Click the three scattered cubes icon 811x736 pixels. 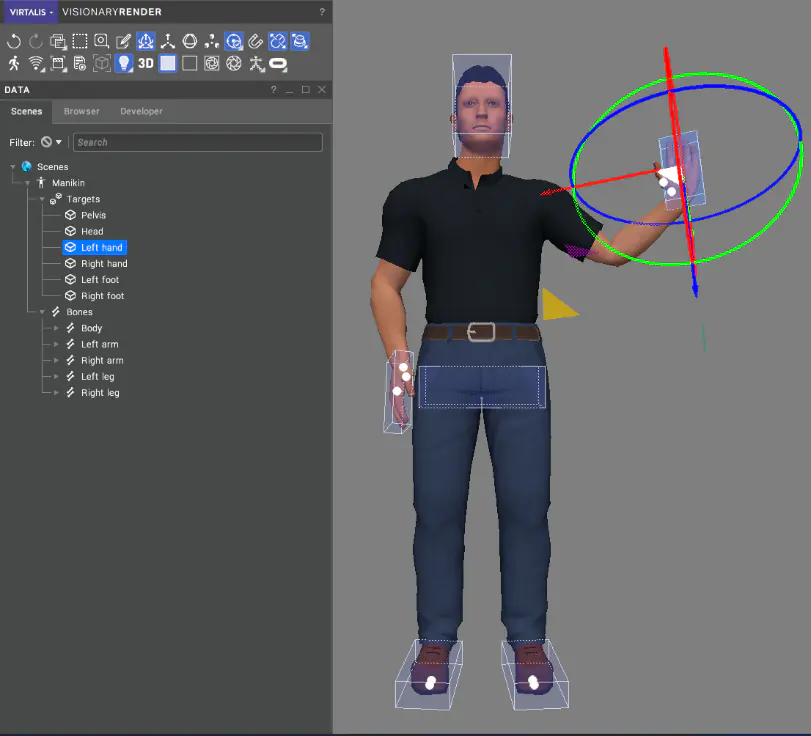[212, 41]
